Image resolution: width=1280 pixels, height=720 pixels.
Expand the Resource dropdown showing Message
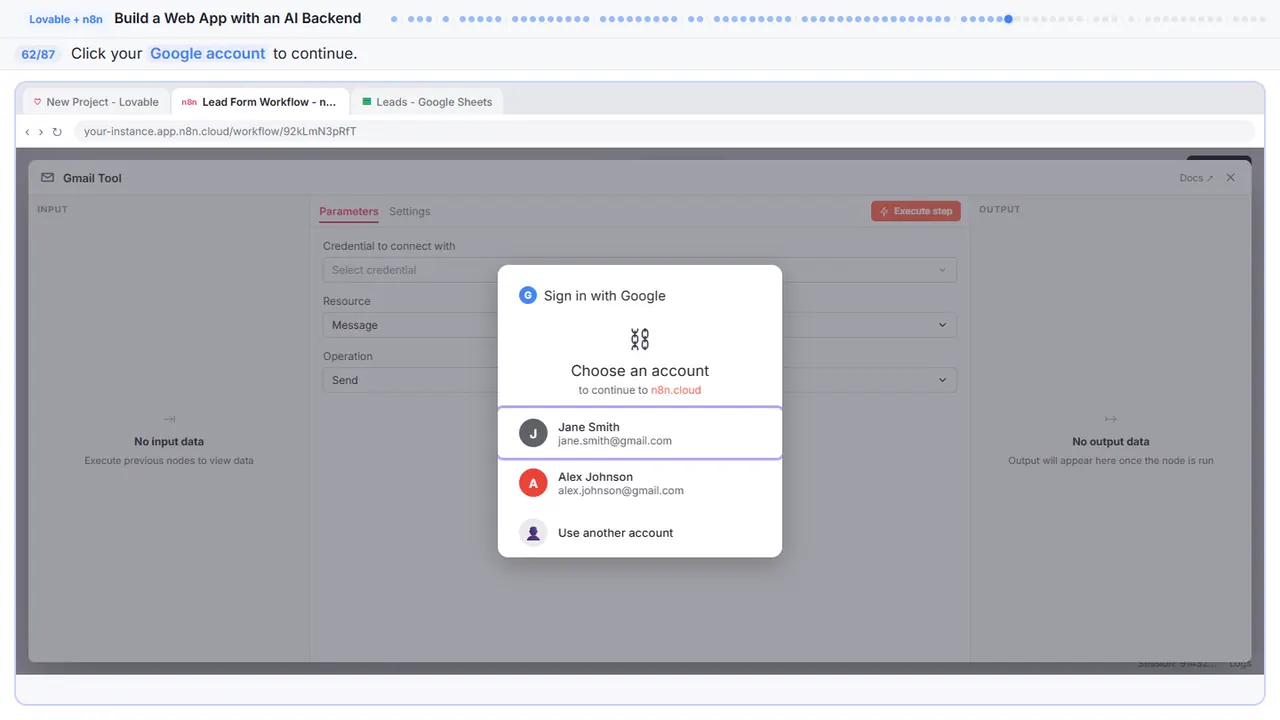(639, 325)
